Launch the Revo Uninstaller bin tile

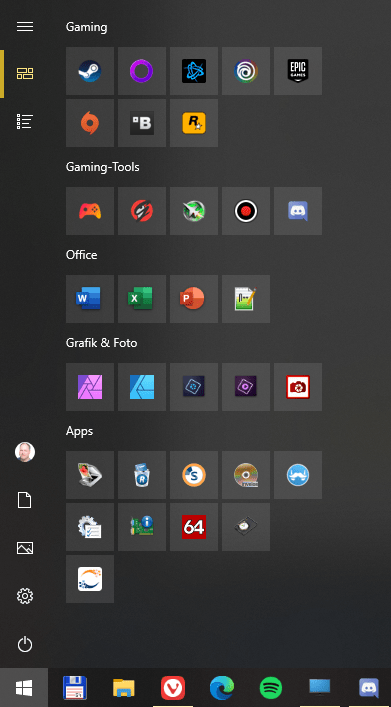pyautogui.click(x=142, y=475)
